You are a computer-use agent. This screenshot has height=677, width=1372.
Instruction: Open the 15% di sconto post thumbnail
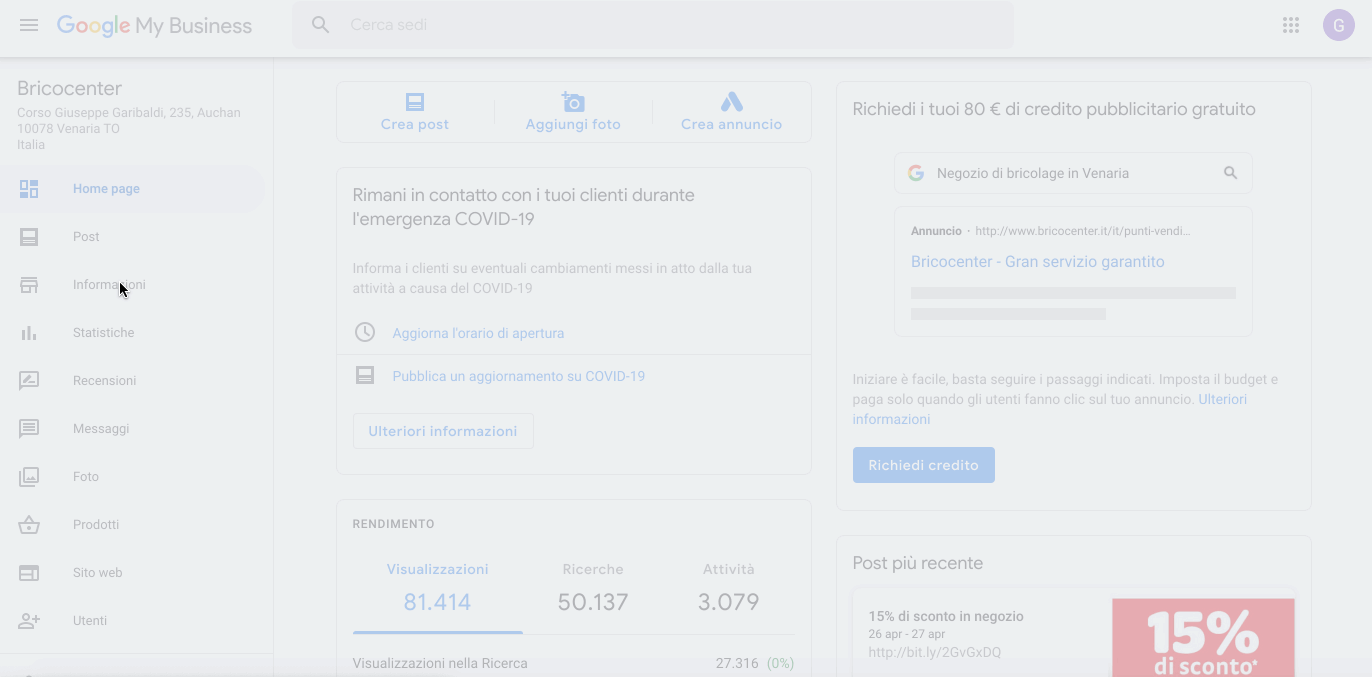pos(1203,637)
